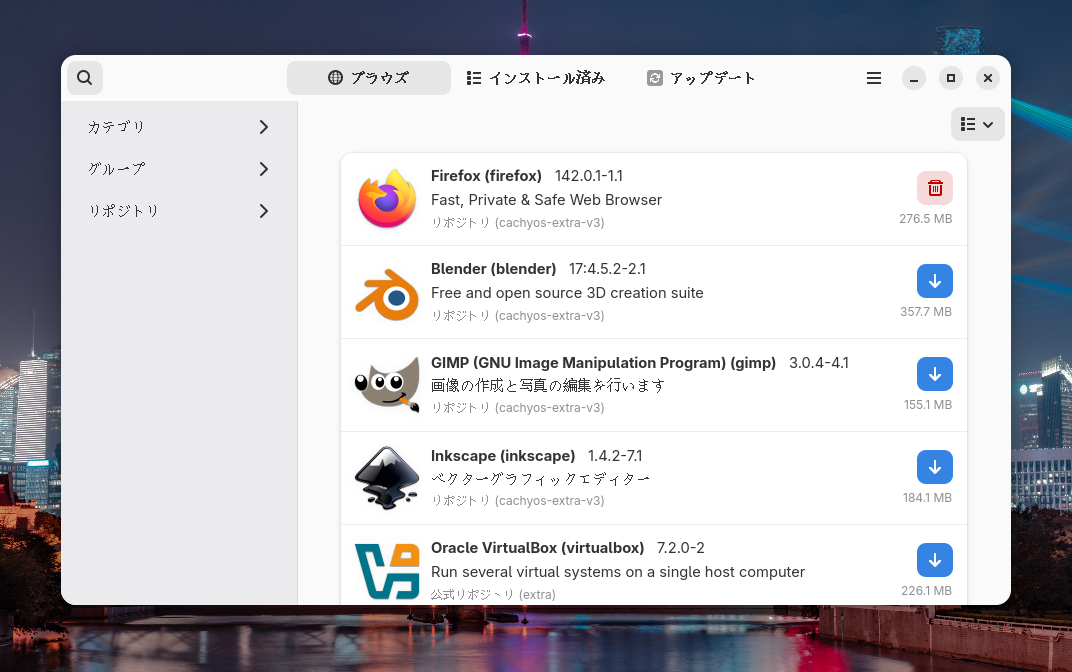Open the search magnifier button
Viewport: 1072px width, 672px height.
tap(85, 78)
